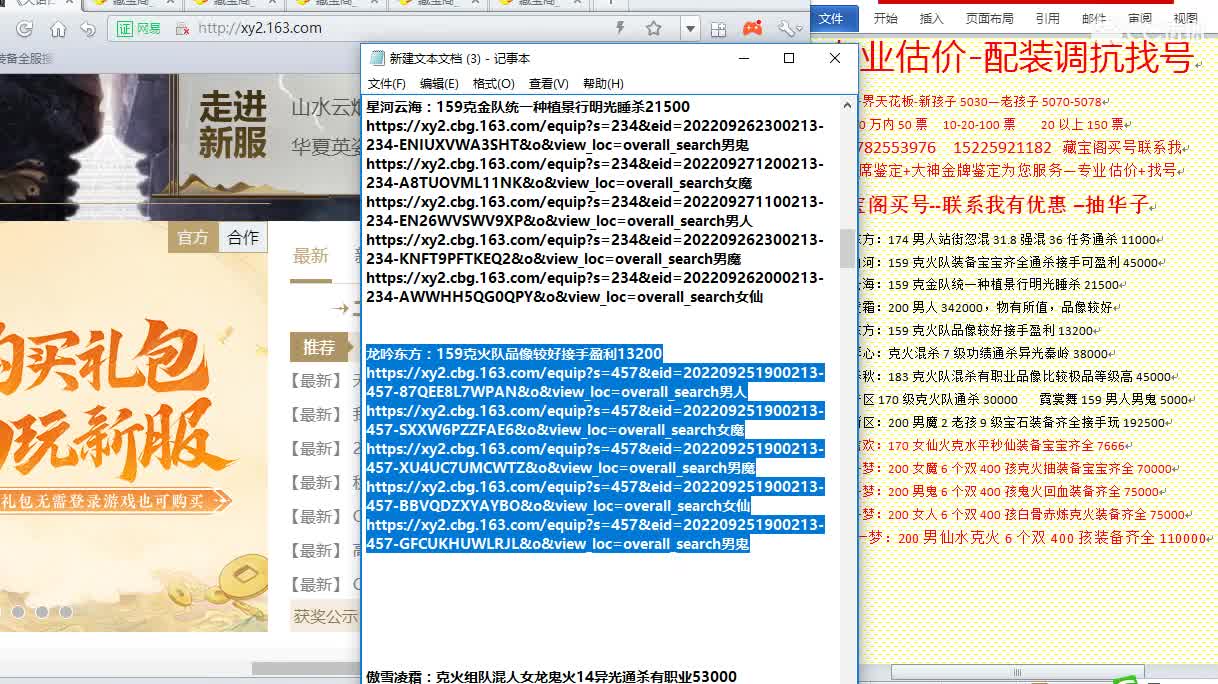The height and width of the screenshot is (684, 1218).
Task: Open the 查看(V) menu in Notepad
Action: coord(549,84)
